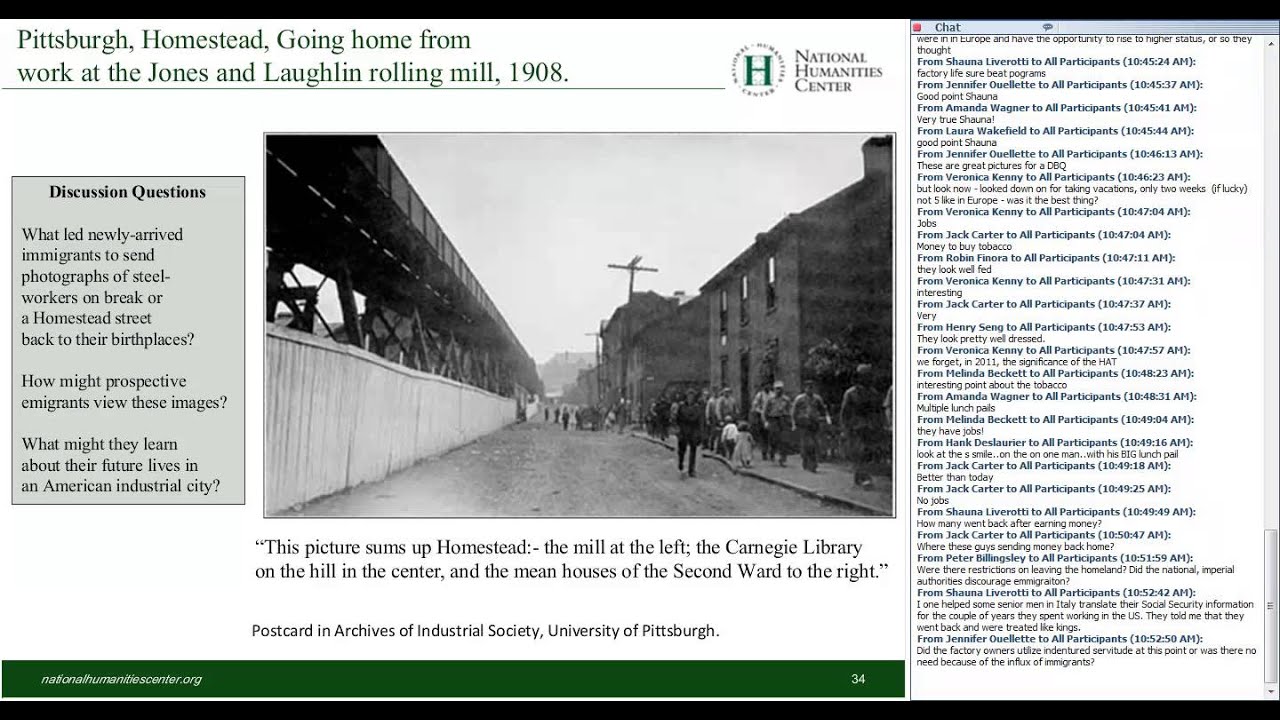This screenshot has width=1280, height=720.
Task: Click Robin Finora's 10:47:11 AM message header
Action: (x=1046, y=258)
